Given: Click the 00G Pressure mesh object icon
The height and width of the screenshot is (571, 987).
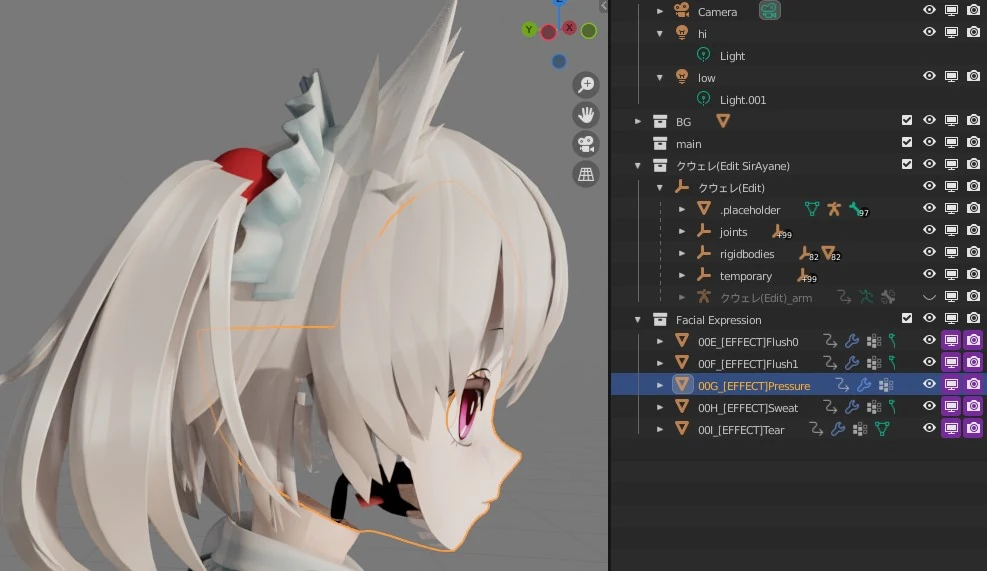Looking at the screenshot, I should (x=682, y=385).
